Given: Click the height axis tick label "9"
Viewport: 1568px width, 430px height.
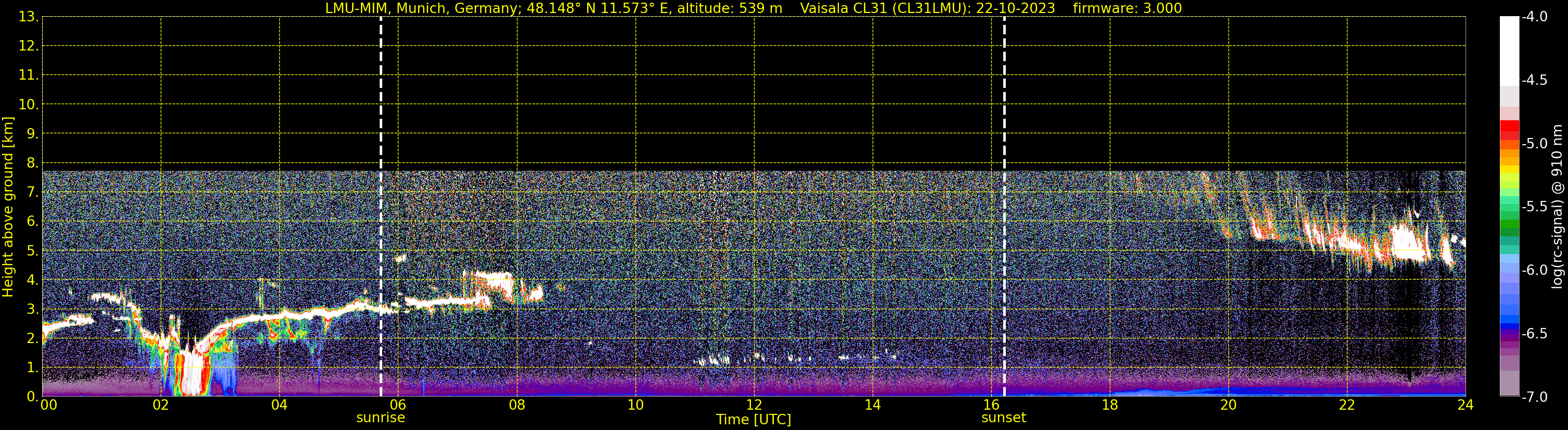Looking at the screenshot, I should pyautogui.click(x=33, y=133).
